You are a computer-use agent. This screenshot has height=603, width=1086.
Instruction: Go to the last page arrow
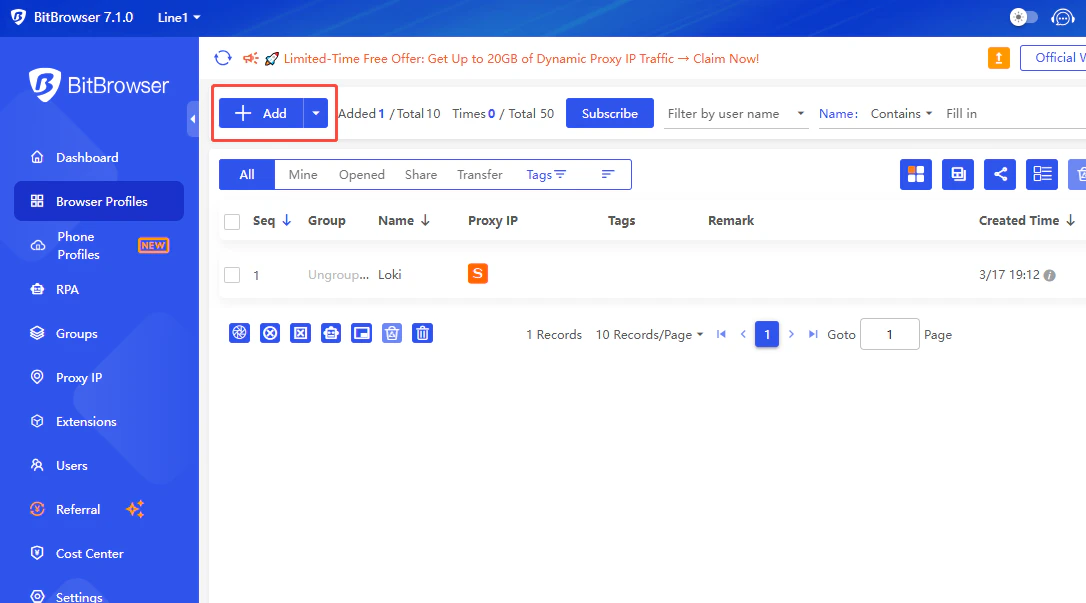click(813, 334)
